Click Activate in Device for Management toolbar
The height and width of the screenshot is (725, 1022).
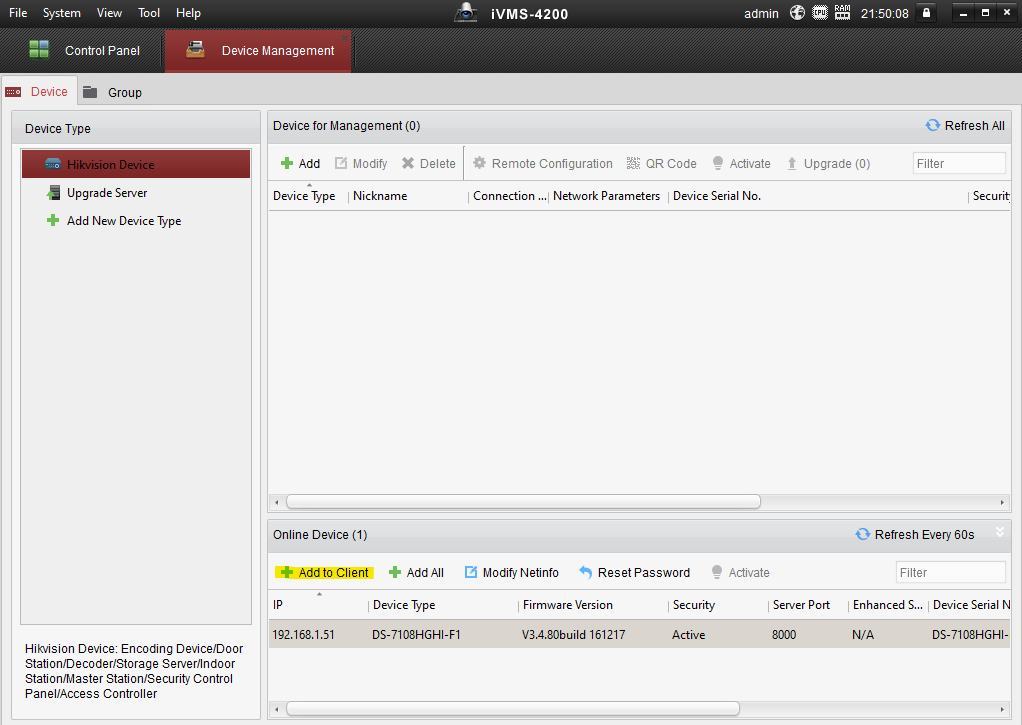coord(742,164)
